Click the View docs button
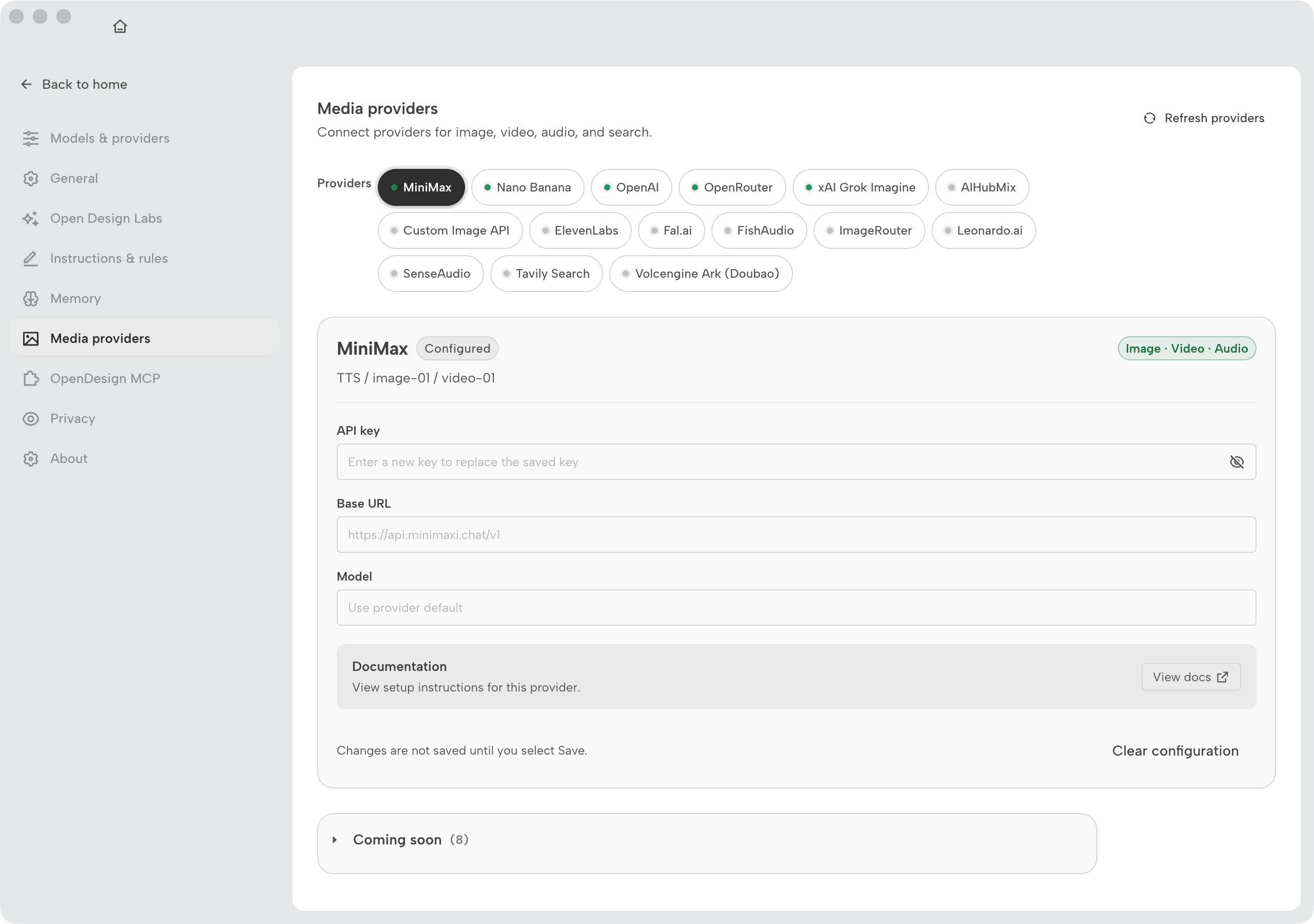The width and height of the screenshot is (1314, 924). point(1191,677)
